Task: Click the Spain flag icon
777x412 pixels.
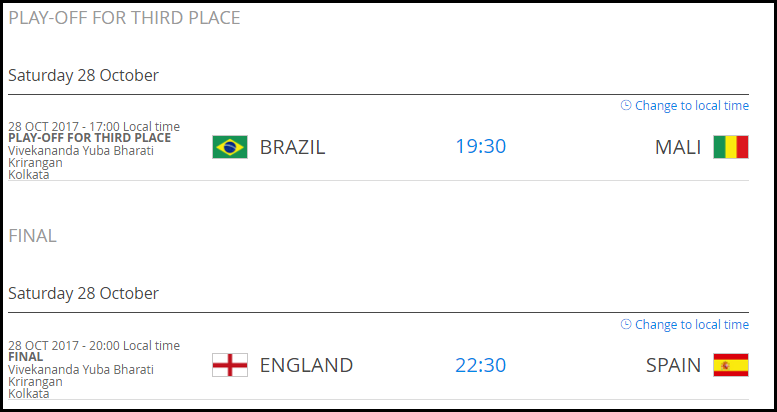Action: point(731,365)
